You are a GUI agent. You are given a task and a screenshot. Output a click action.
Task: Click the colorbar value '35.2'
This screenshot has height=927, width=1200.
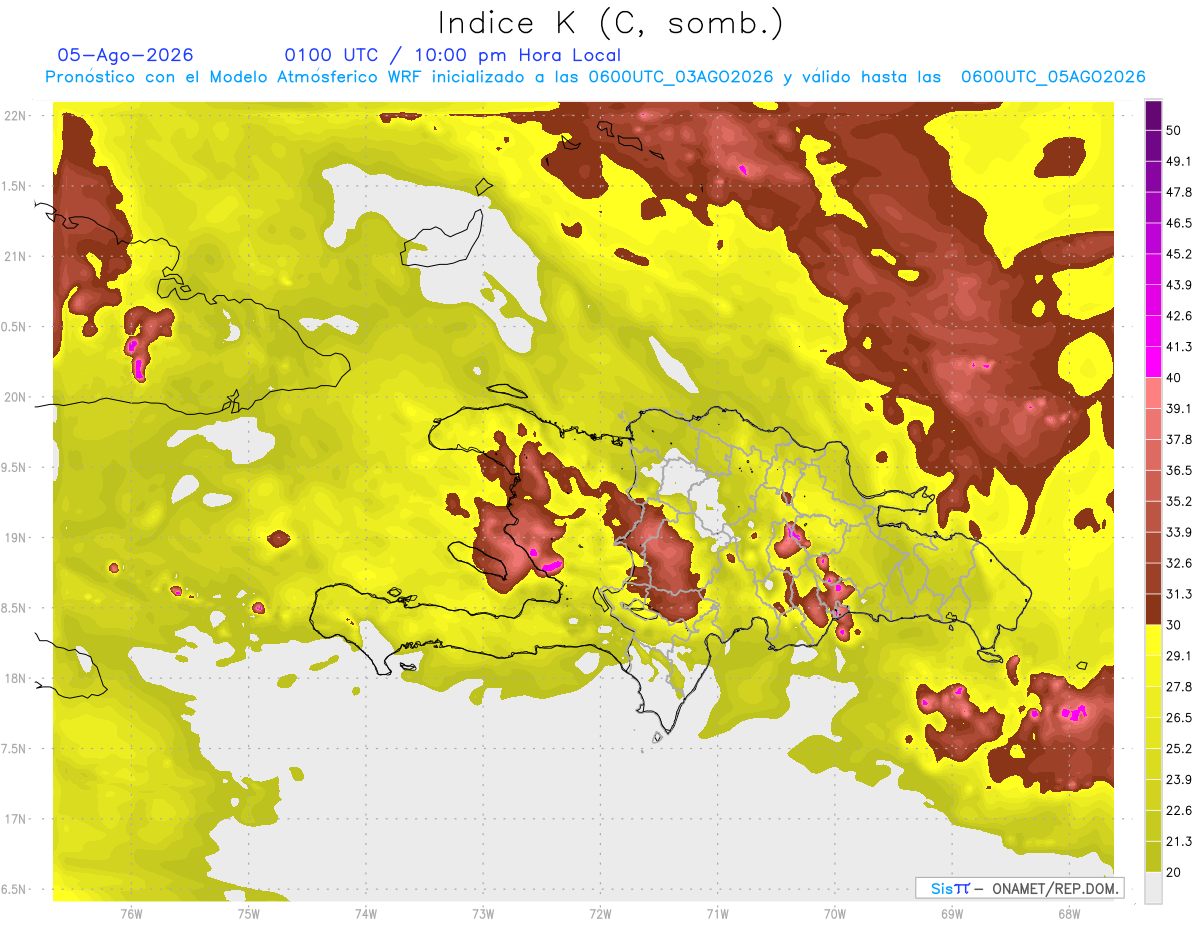(x=1178, y=501)
